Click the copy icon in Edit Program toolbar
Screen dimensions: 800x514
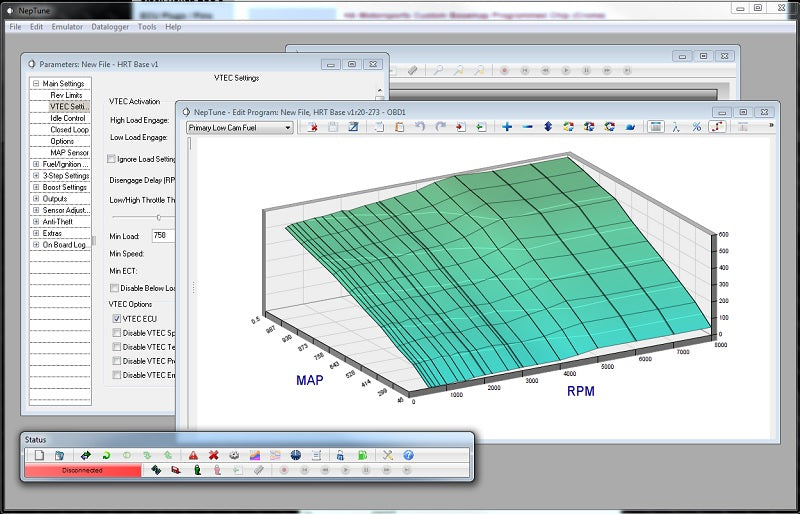[x=379, y=127]
